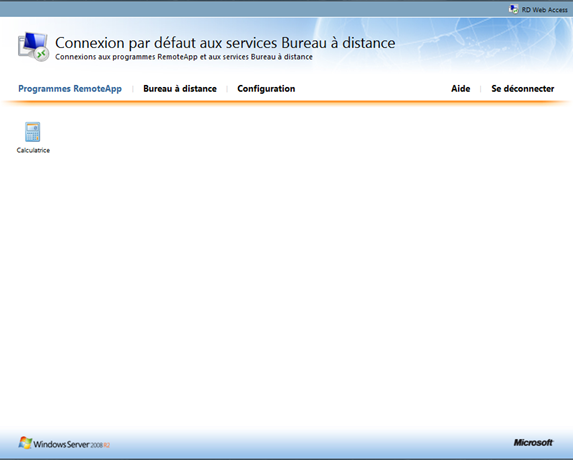
Task: Click the RD Web Access text label
Action: pos(544,10)
